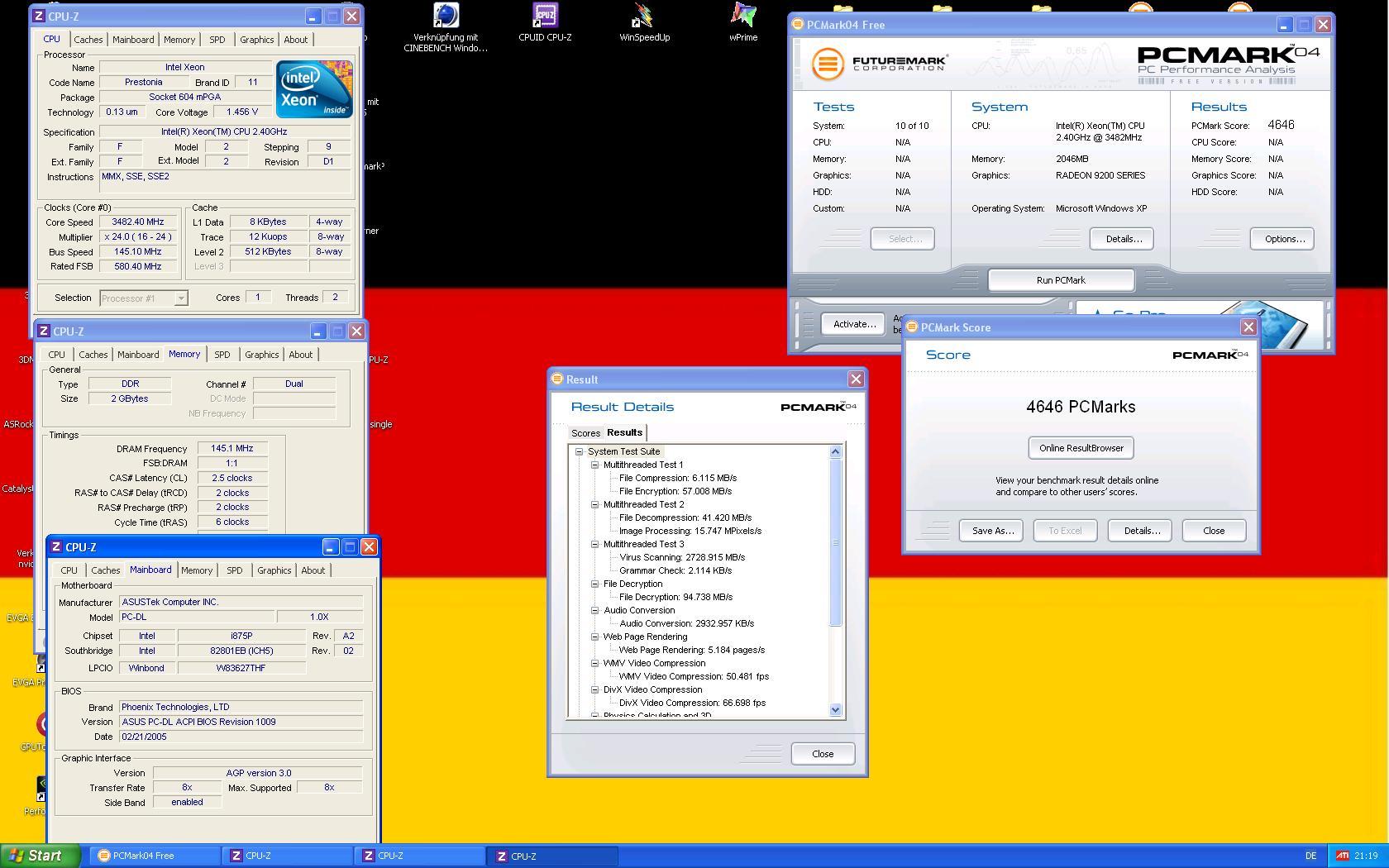Collapse the Multithreaded Test 1 node
Screen dimensions: 1389x868
594,465
